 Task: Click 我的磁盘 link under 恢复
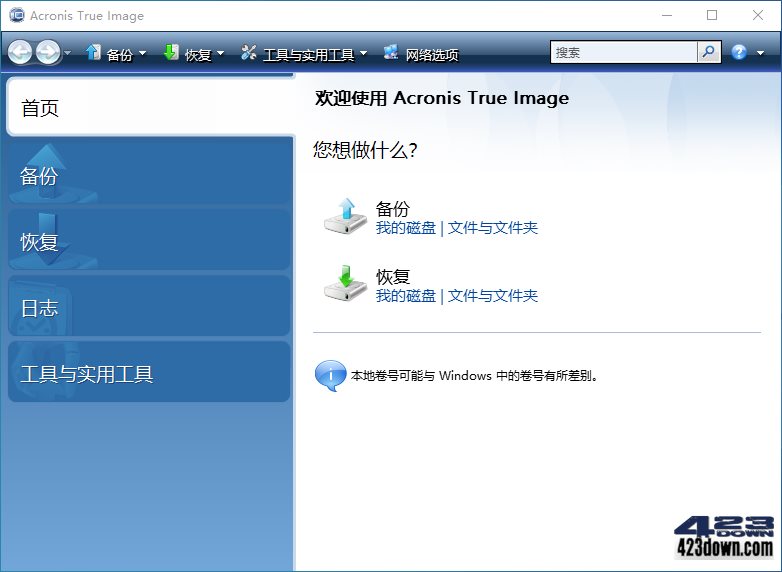click(x=406, y=296)
